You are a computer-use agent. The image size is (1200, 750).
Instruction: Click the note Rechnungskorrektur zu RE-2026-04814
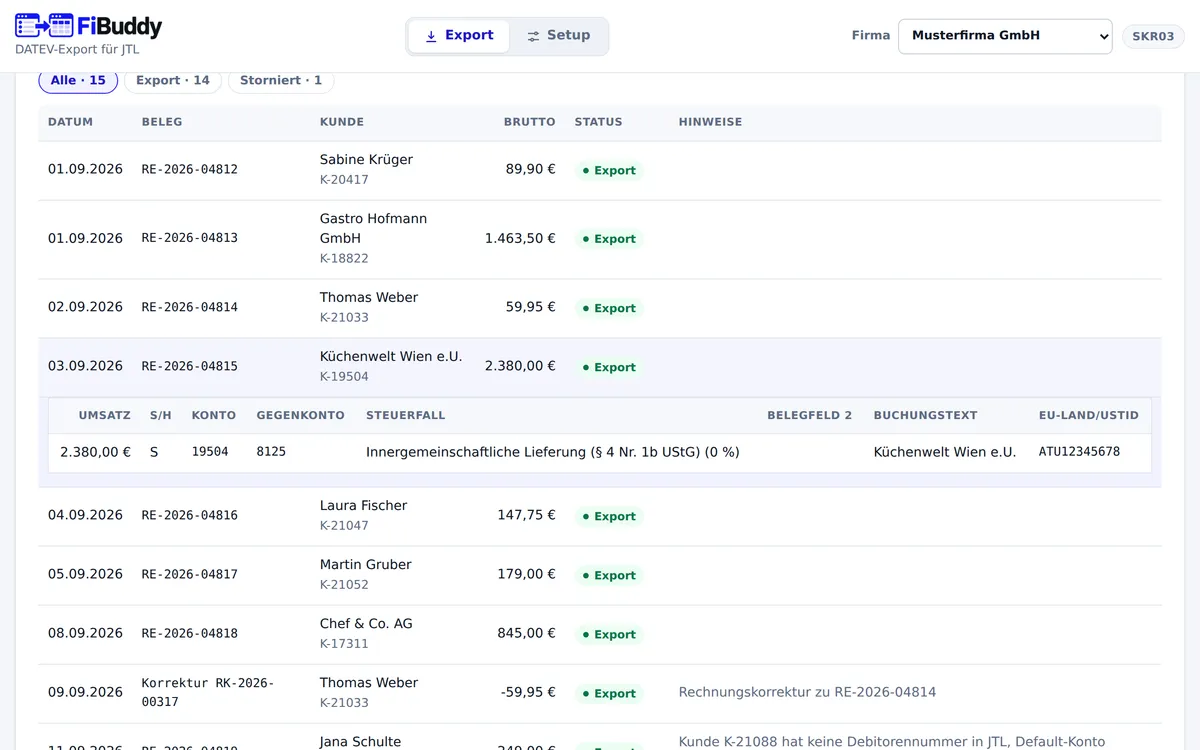(x=807, y=692)
